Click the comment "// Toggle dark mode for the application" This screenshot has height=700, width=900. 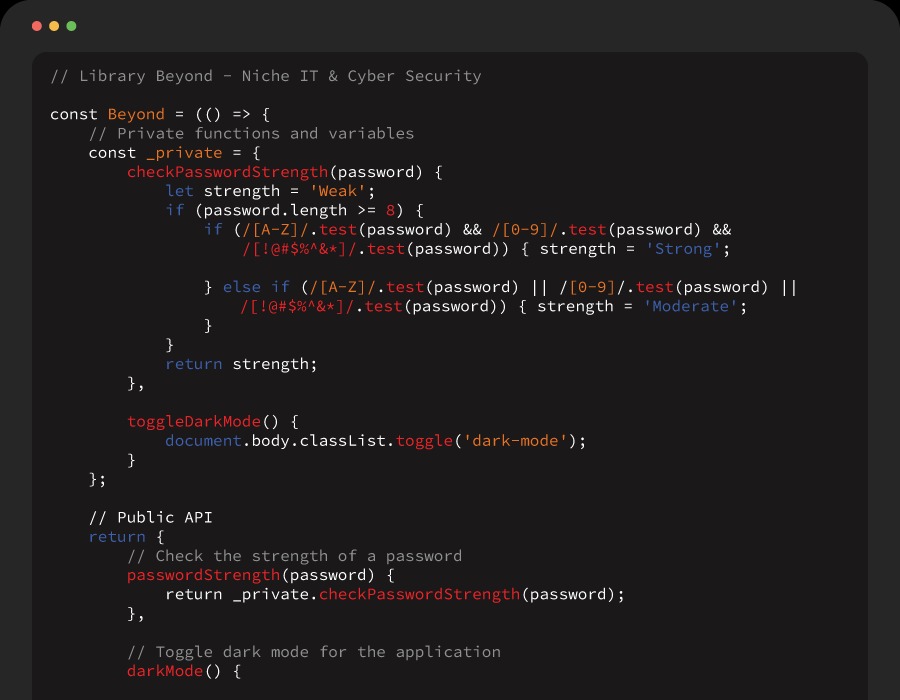tap(314, 652)
